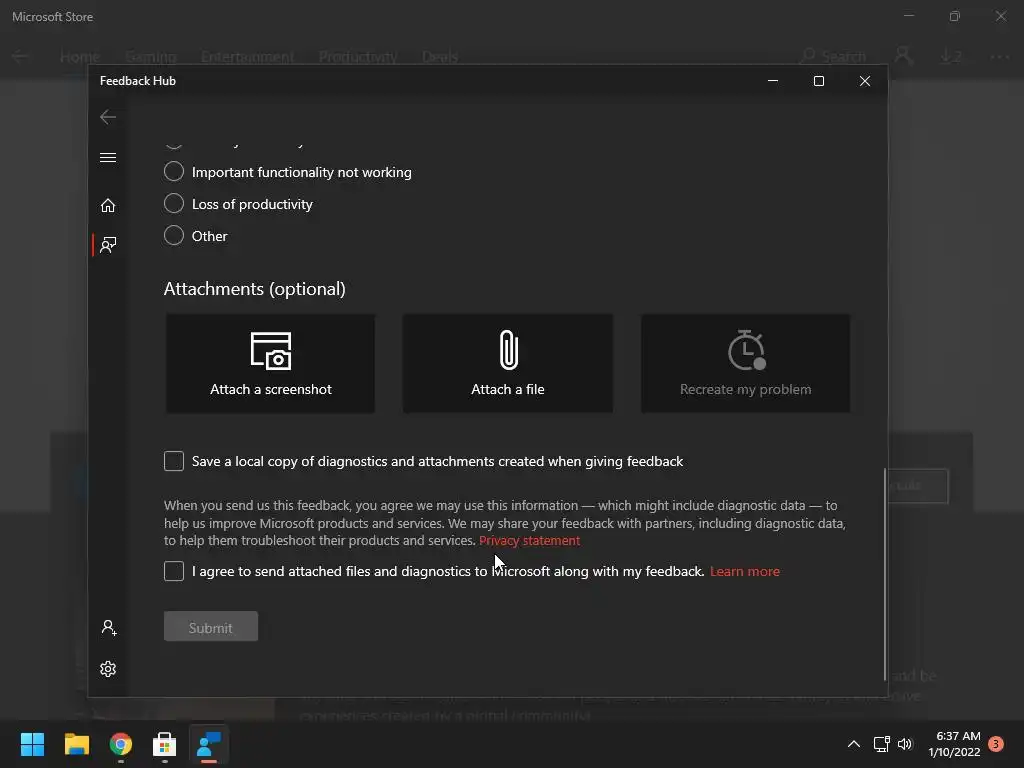Click the Submit button
This screenshot has width=1024, height=768.
click(x=210, y=627)
